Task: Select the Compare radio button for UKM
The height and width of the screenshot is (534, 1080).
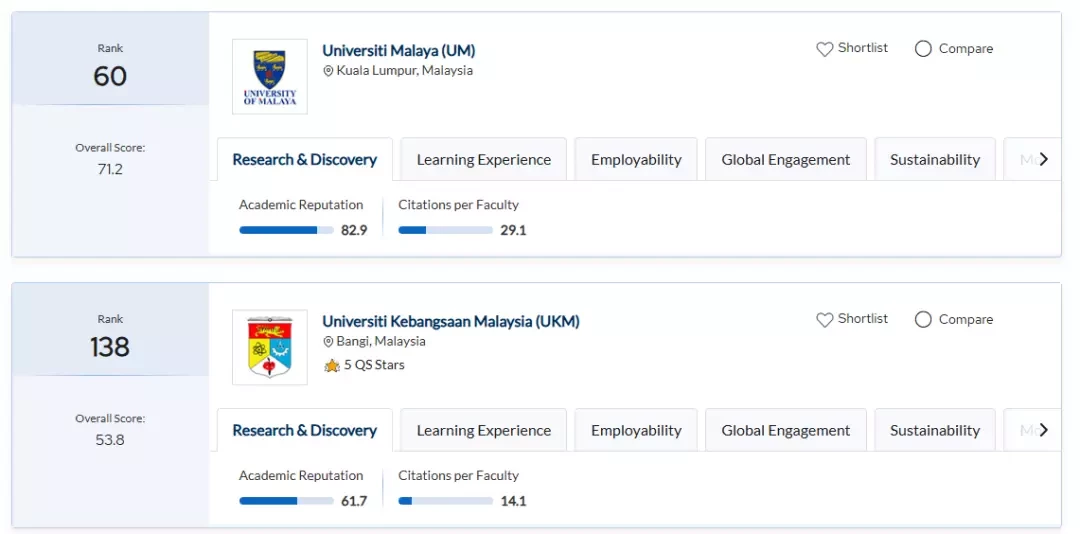Action: 923,320
